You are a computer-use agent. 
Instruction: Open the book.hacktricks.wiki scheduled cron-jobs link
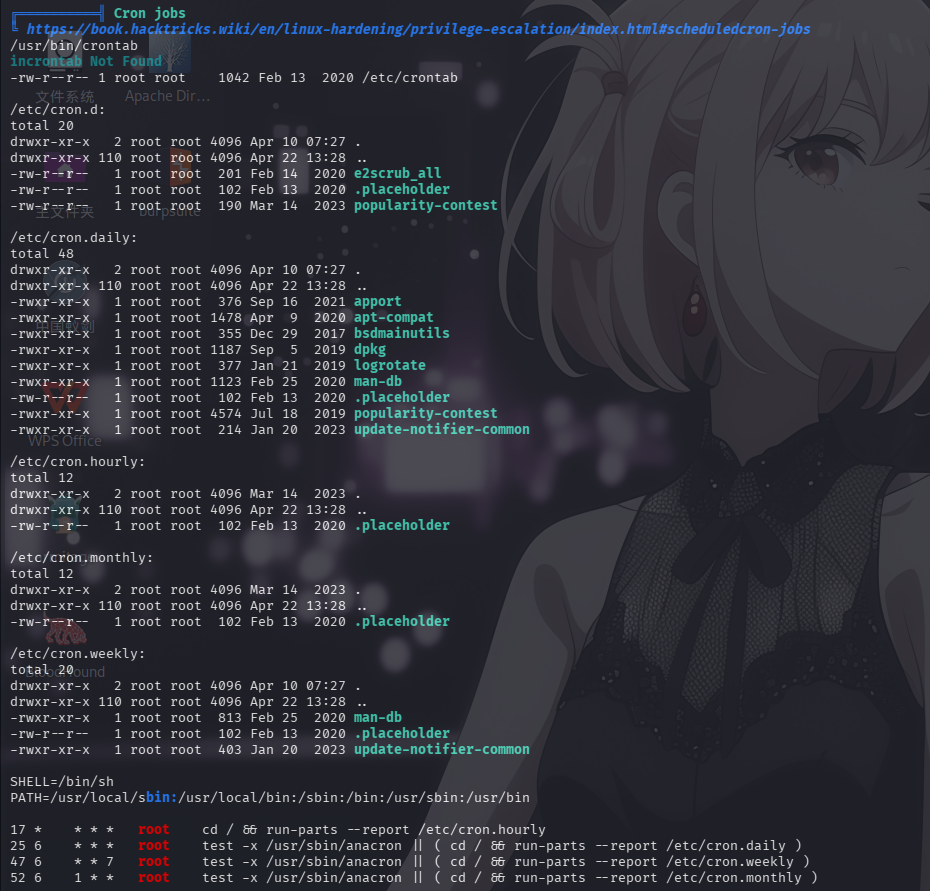[x=418, y=29]
